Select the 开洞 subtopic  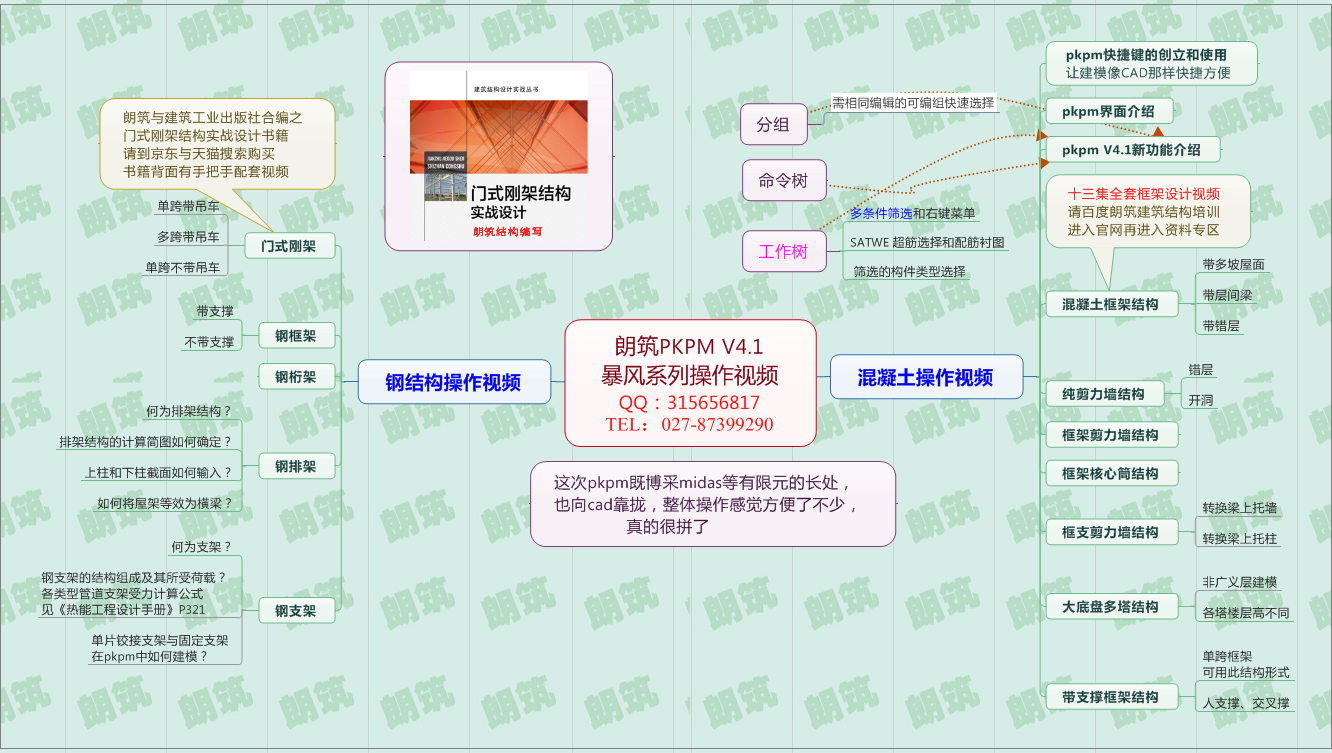1201,400
